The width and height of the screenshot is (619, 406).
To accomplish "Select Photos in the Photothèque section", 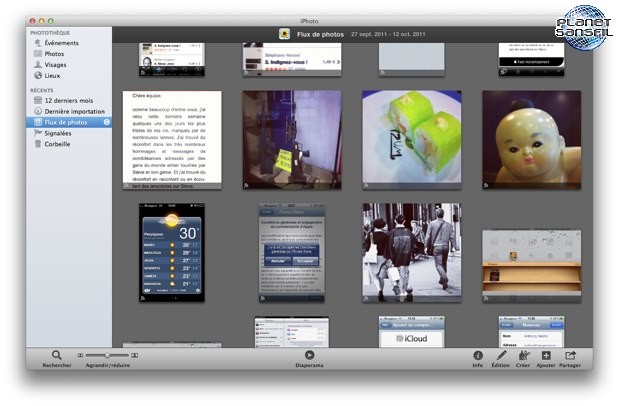I will coord(54,54).
